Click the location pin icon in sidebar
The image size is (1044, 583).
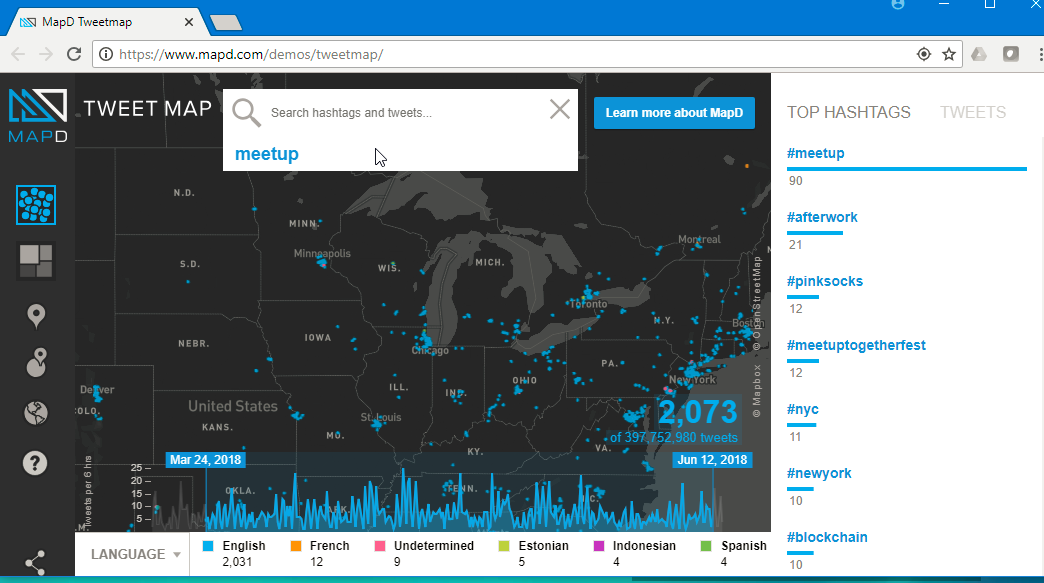point(36,316)
